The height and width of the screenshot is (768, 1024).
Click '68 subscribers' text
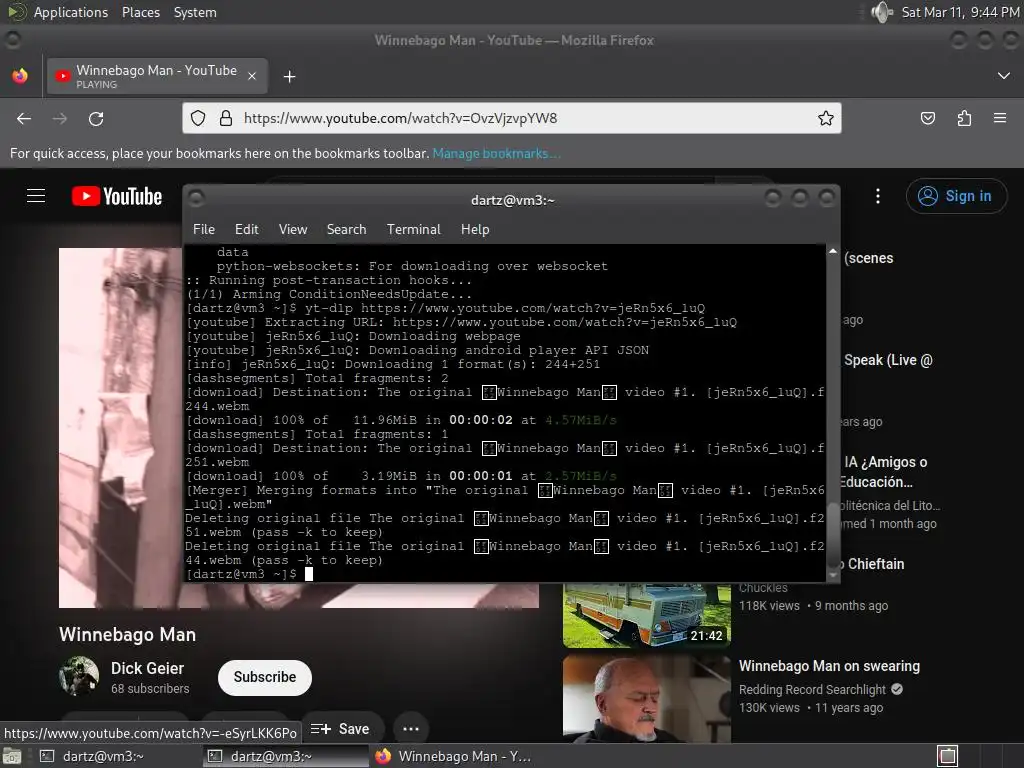[x=150, y=689]
